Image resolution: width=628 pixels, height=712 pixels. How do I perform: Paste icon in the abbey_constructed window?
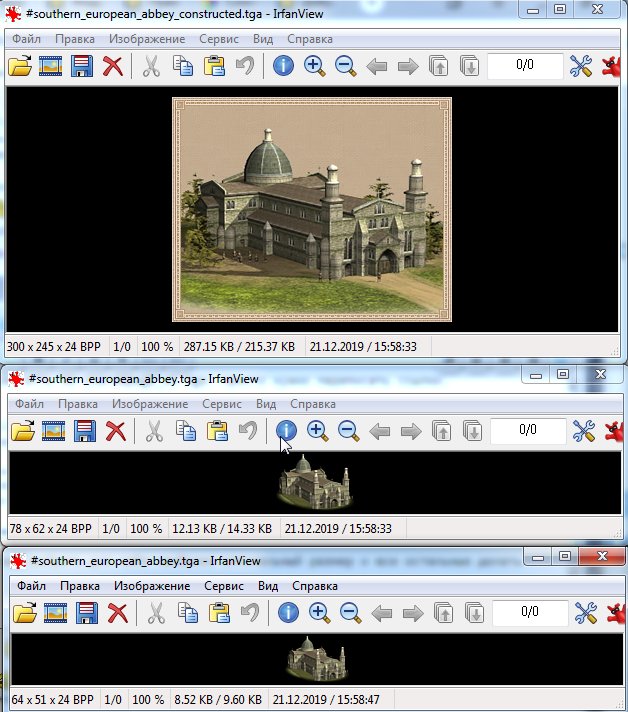tap(214, 66)
